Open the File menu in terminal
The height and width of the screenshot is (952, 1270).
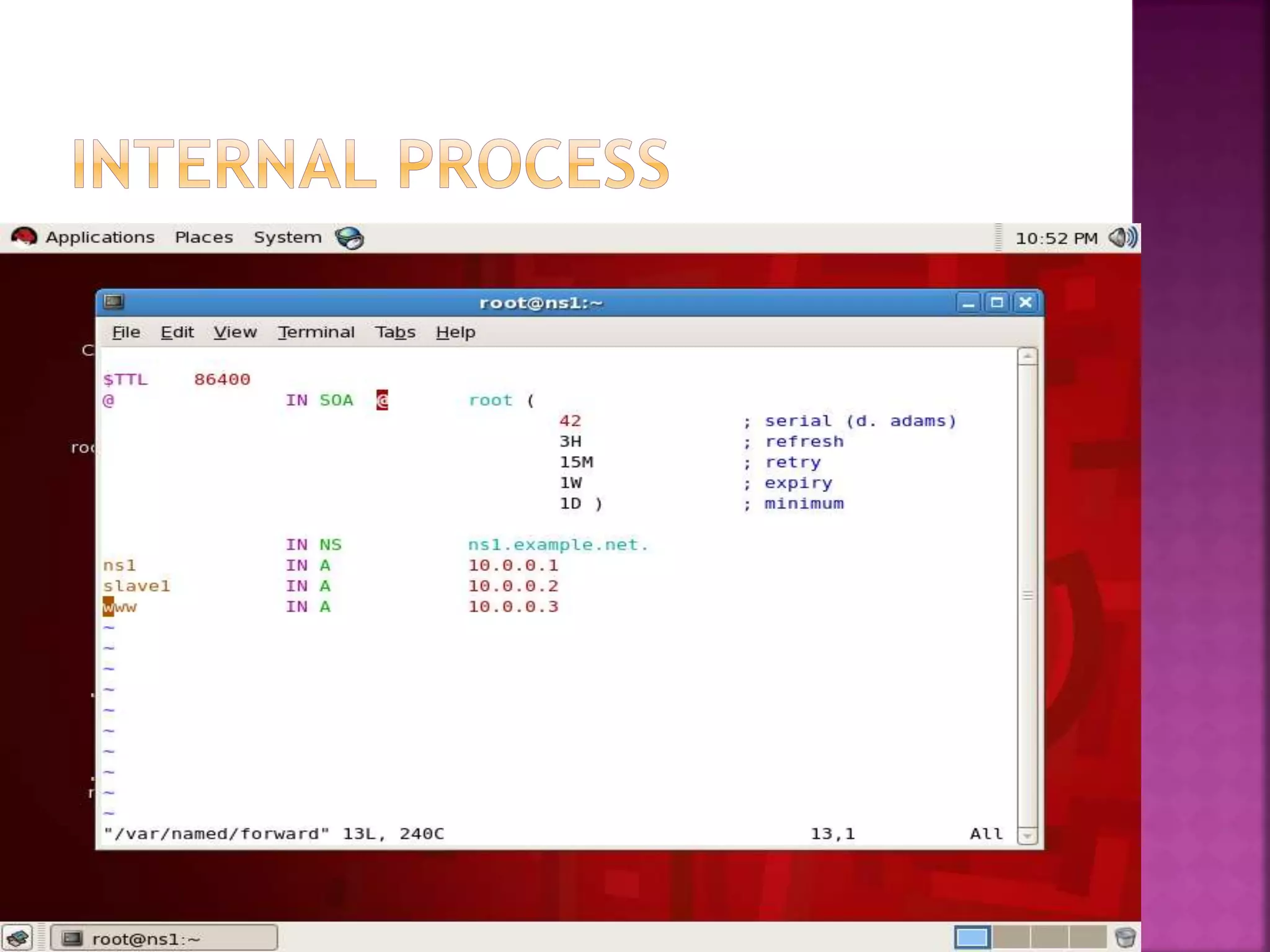click(126, 332)
